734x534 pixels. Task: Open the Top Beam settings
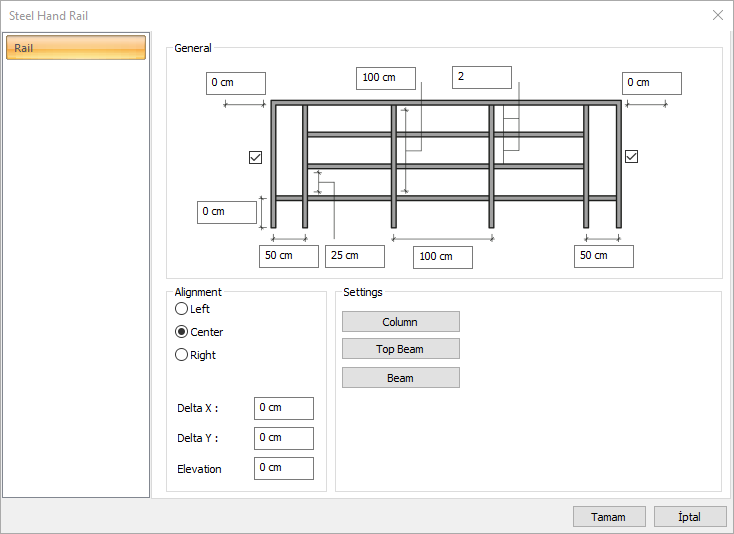pos(400,349)
